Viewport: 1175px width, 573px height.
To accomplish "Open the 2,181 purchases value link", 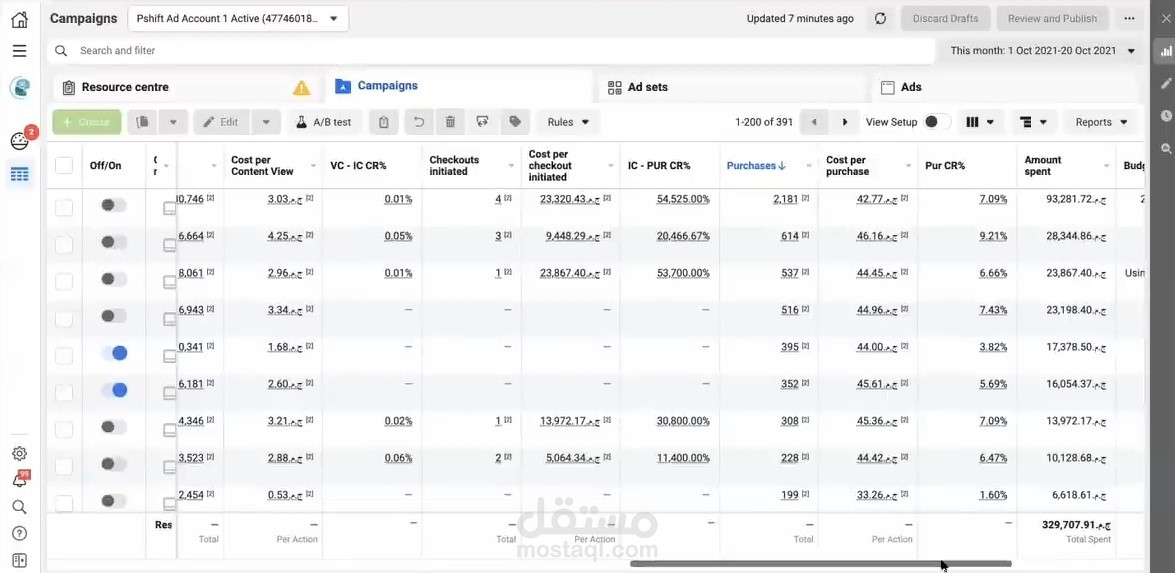I will pyautogui.click(x=785, y=199).
